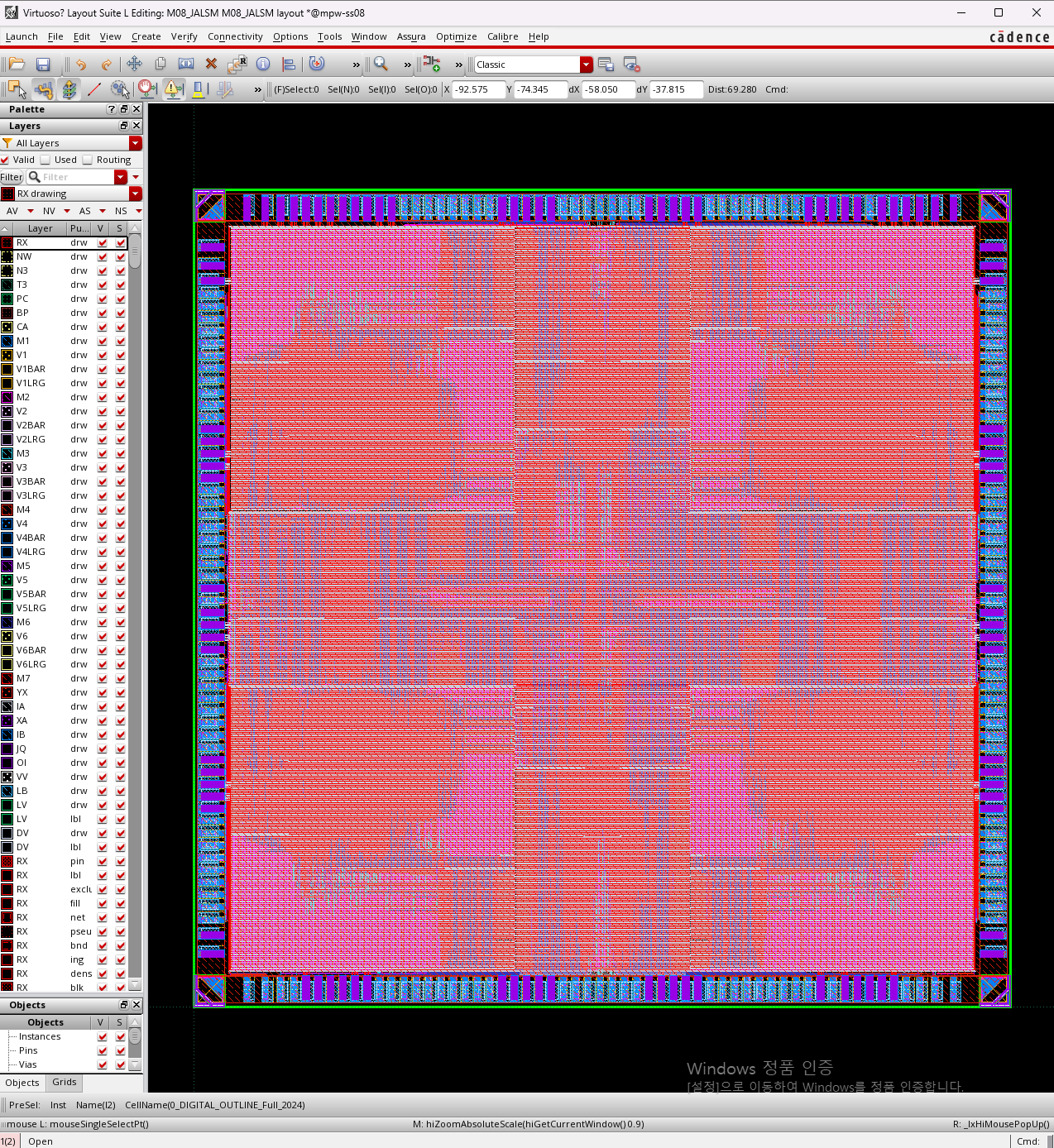Screen dimensions: 1054x1148
Task: Select the M5 layer color swatch
Action: 7,566
